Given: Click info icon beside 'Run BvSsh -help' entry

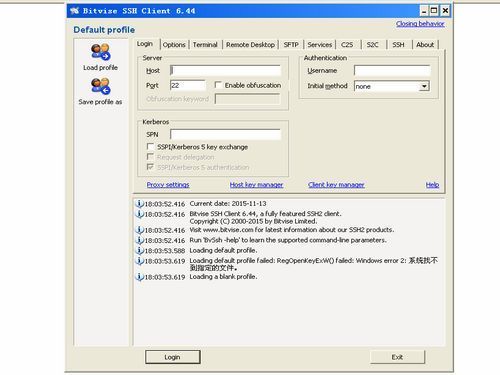Looking at the screenshot, I should click(x=139, y=240).
